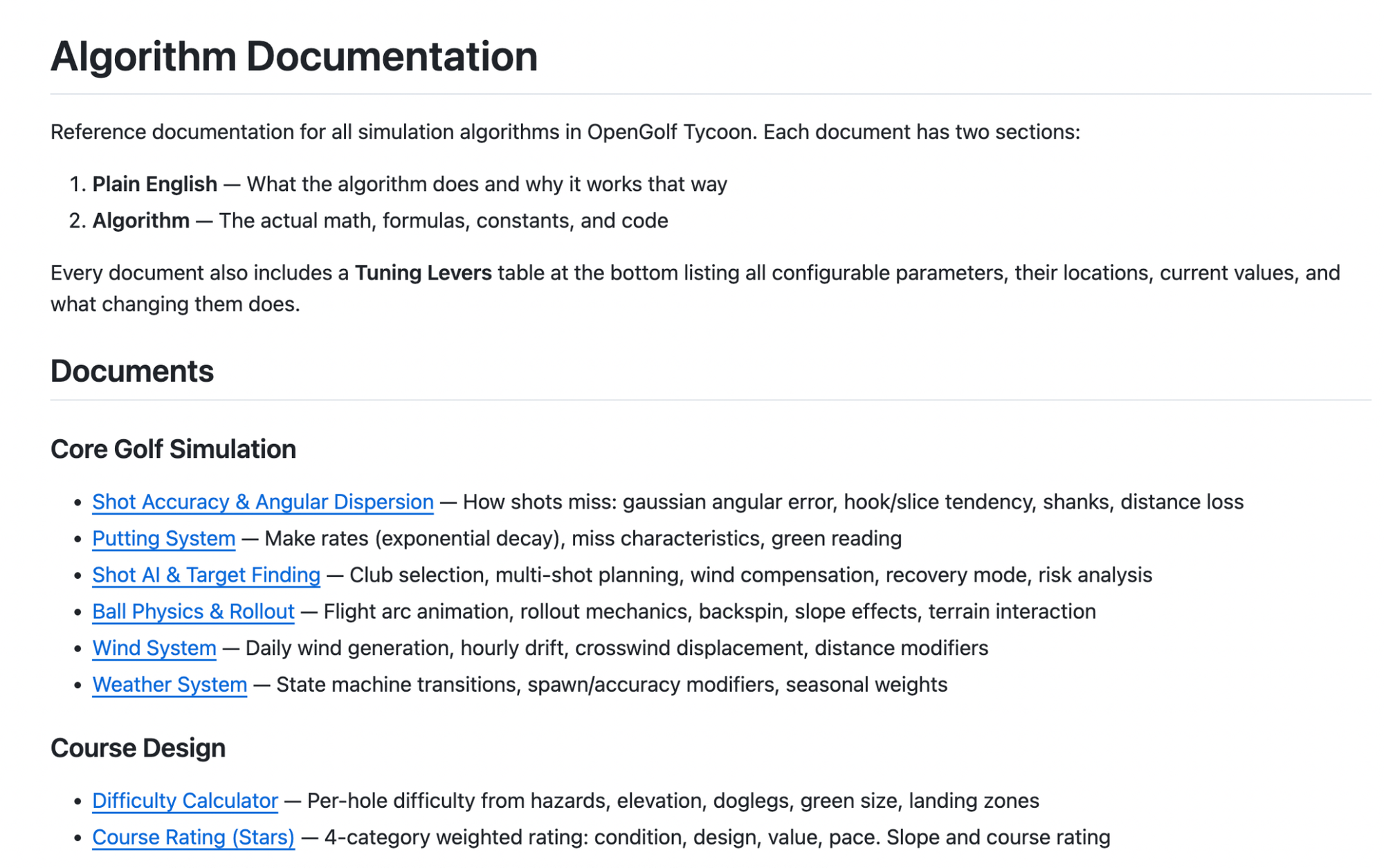Open the Putting System document link
Image resolution: width=1384 pixels, height=868 pixels.
pyautogui.click(x=163, y=538)
